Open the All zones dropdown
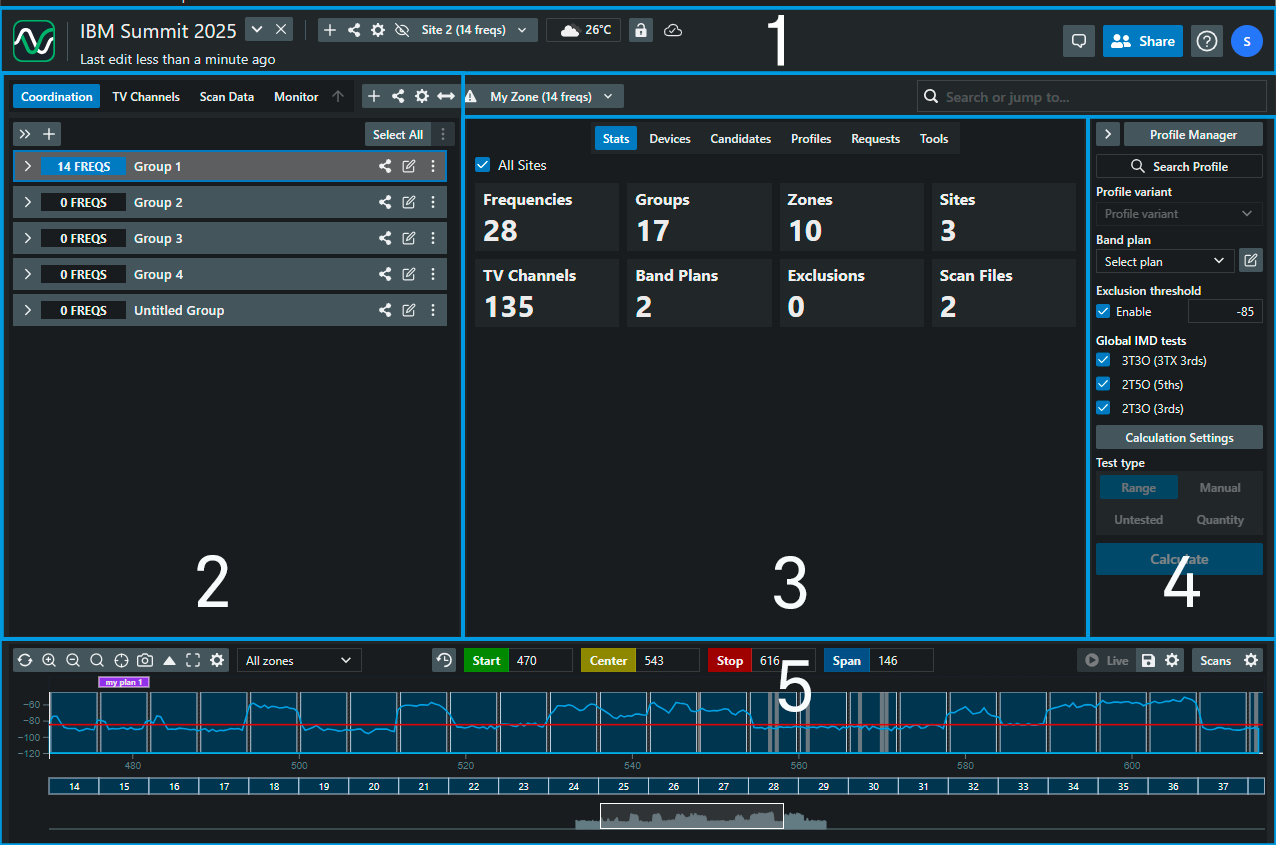This screenshot has height=845, width=1276. (299, 660)
